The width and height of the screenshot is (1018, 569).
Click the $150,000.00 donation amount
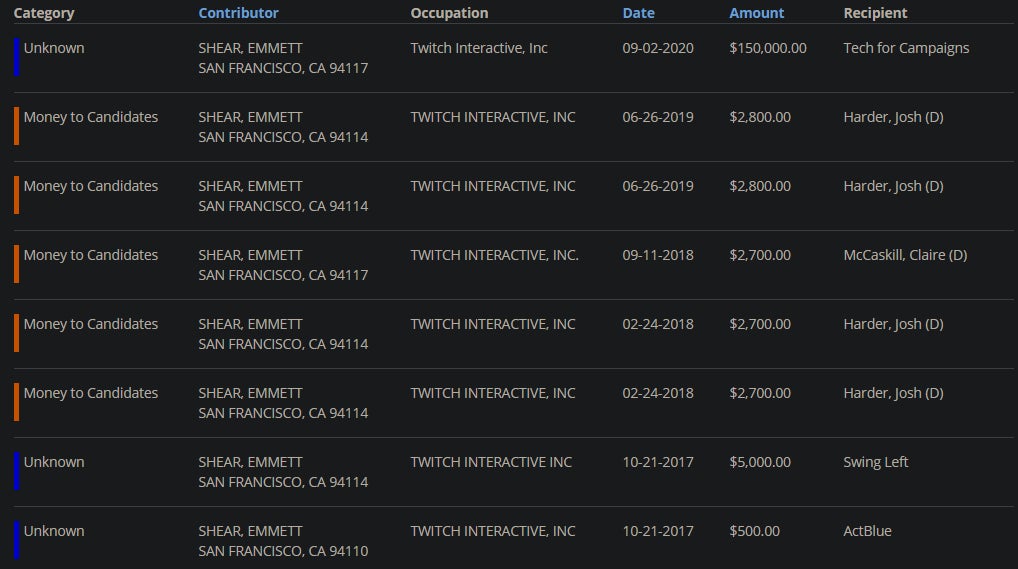point(768,48)
